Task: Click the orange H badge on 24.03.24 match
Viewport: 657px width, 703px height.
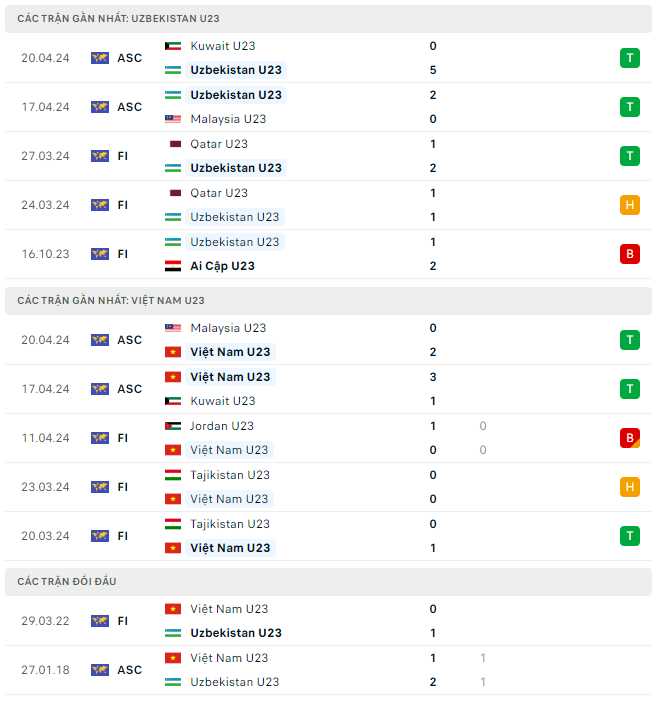Action: pos(629,205)
